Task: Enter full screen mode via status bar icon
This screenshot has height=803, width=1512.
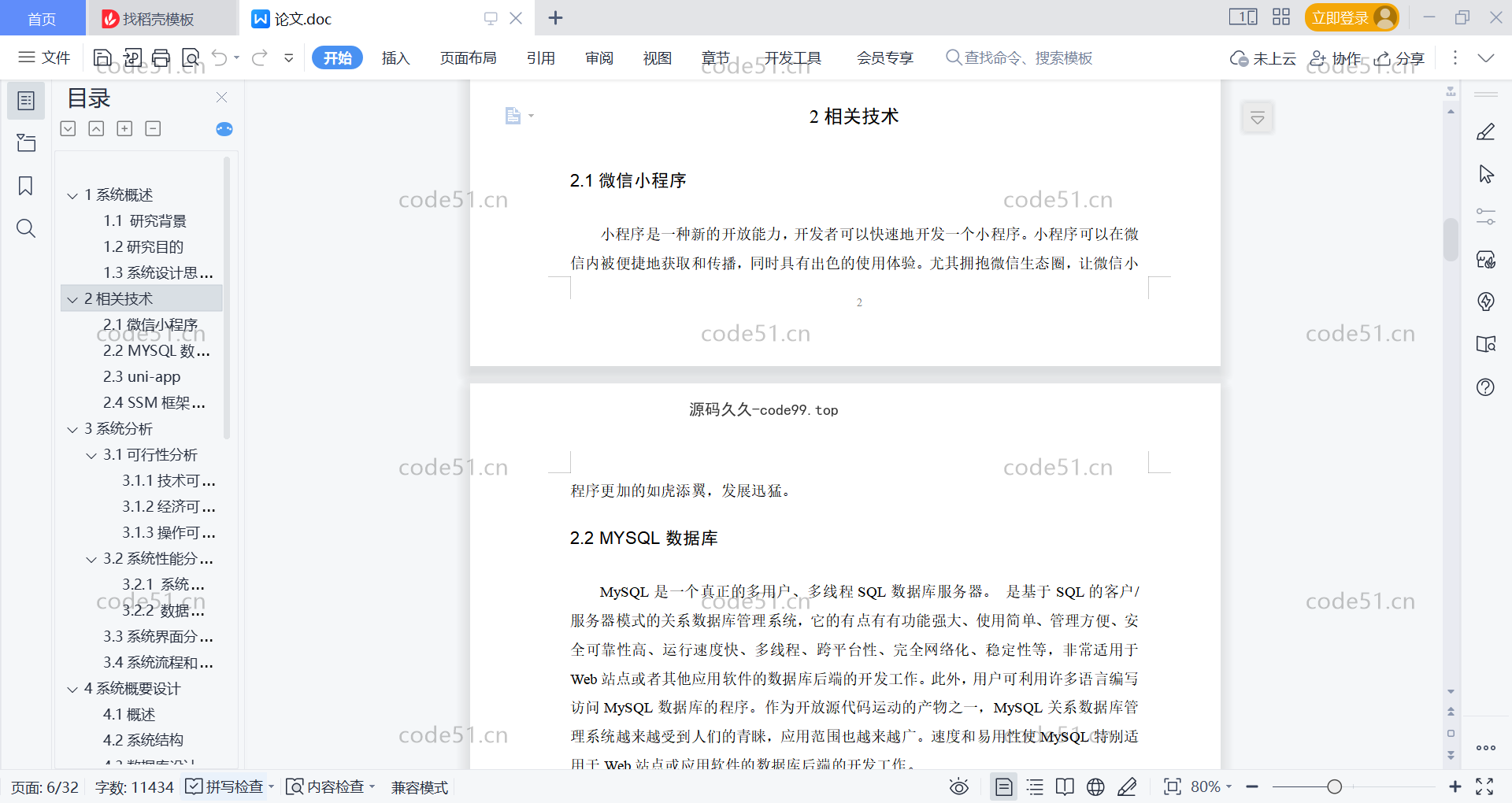Action: pyautogui.click(x=1484, y=786)
